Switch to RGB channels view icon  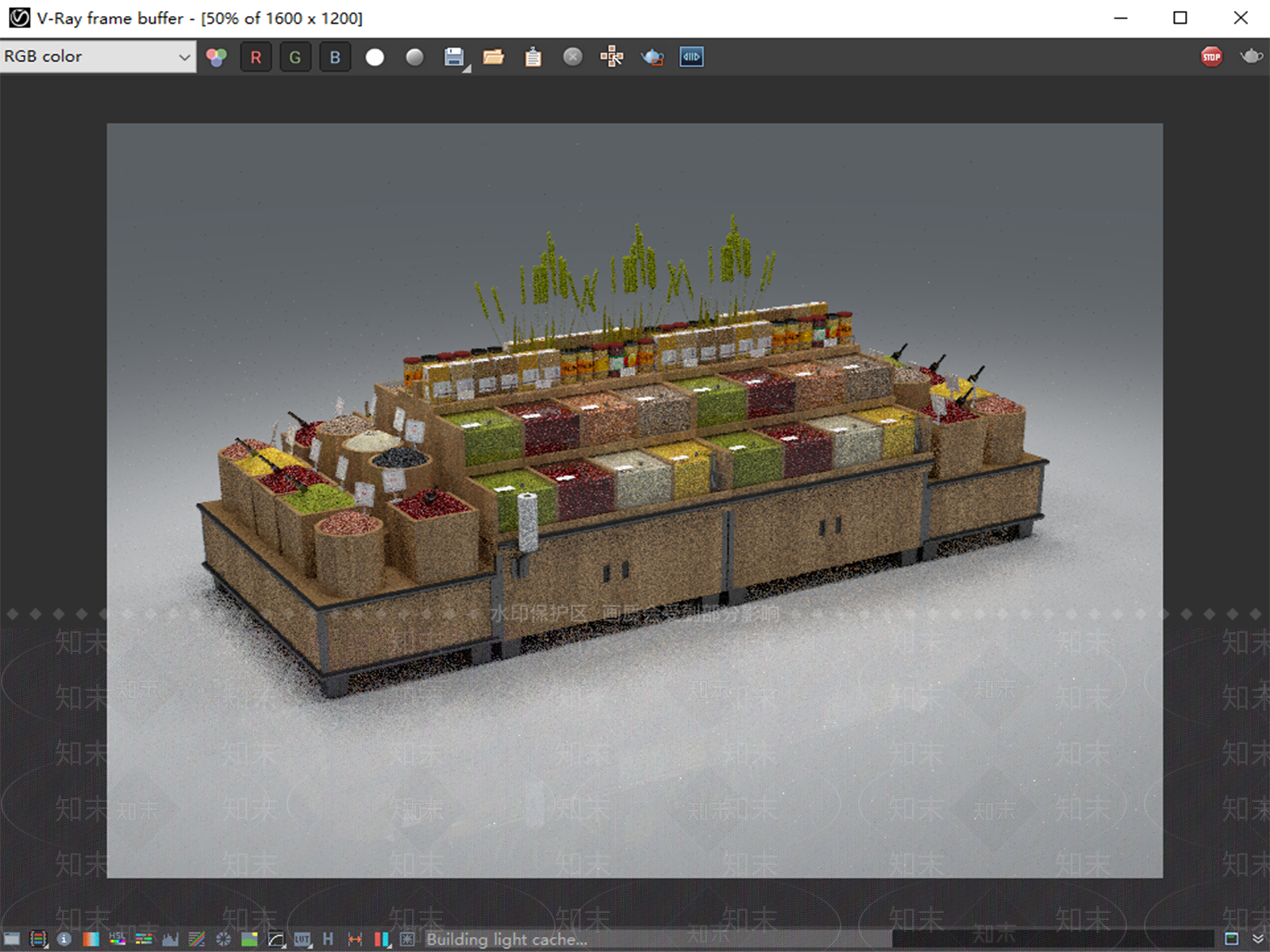(x=216, y=57)
